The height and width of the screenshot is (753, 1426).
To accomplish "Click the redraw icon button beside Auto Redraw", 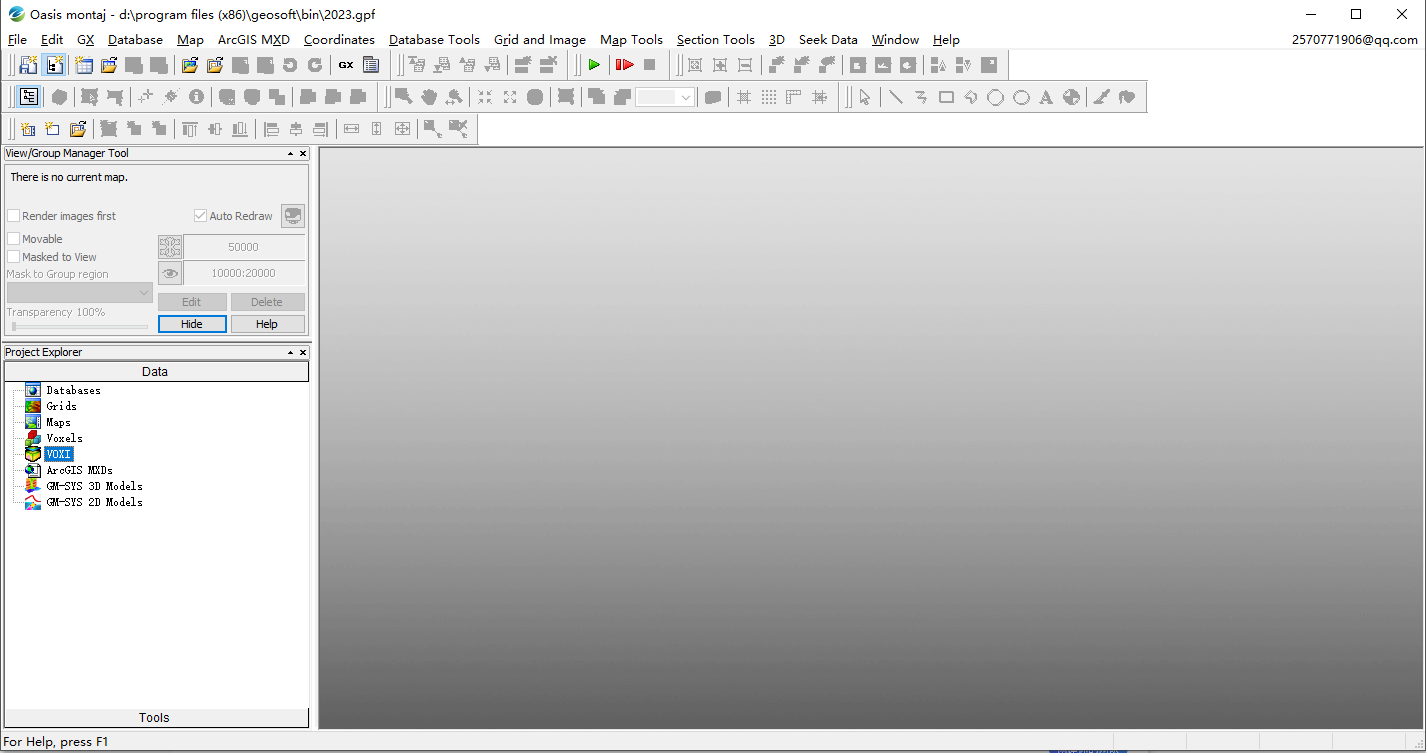I will point(293,216).
